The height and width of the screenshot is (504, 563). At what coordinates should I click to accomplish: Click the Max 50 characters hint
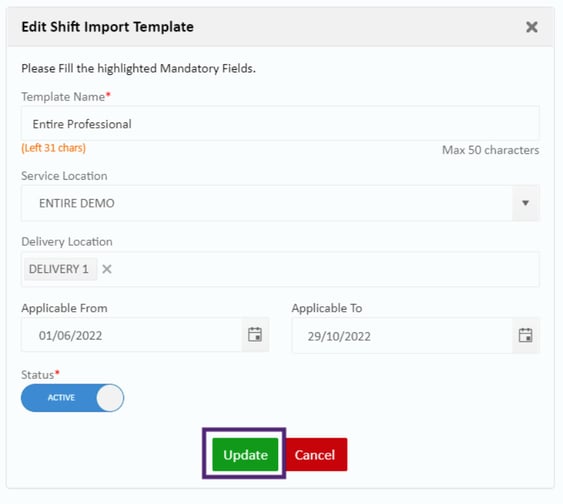[490, 150]
